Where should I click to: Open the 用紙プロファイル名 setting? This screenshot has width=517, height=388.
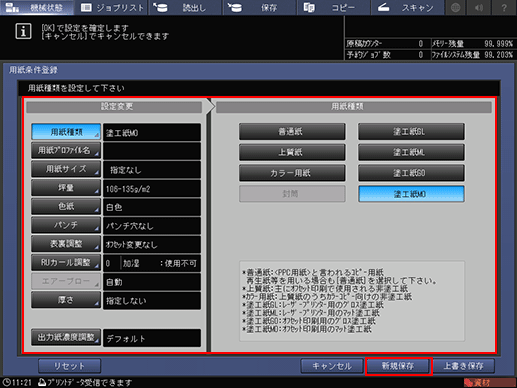tap(66, 150)
